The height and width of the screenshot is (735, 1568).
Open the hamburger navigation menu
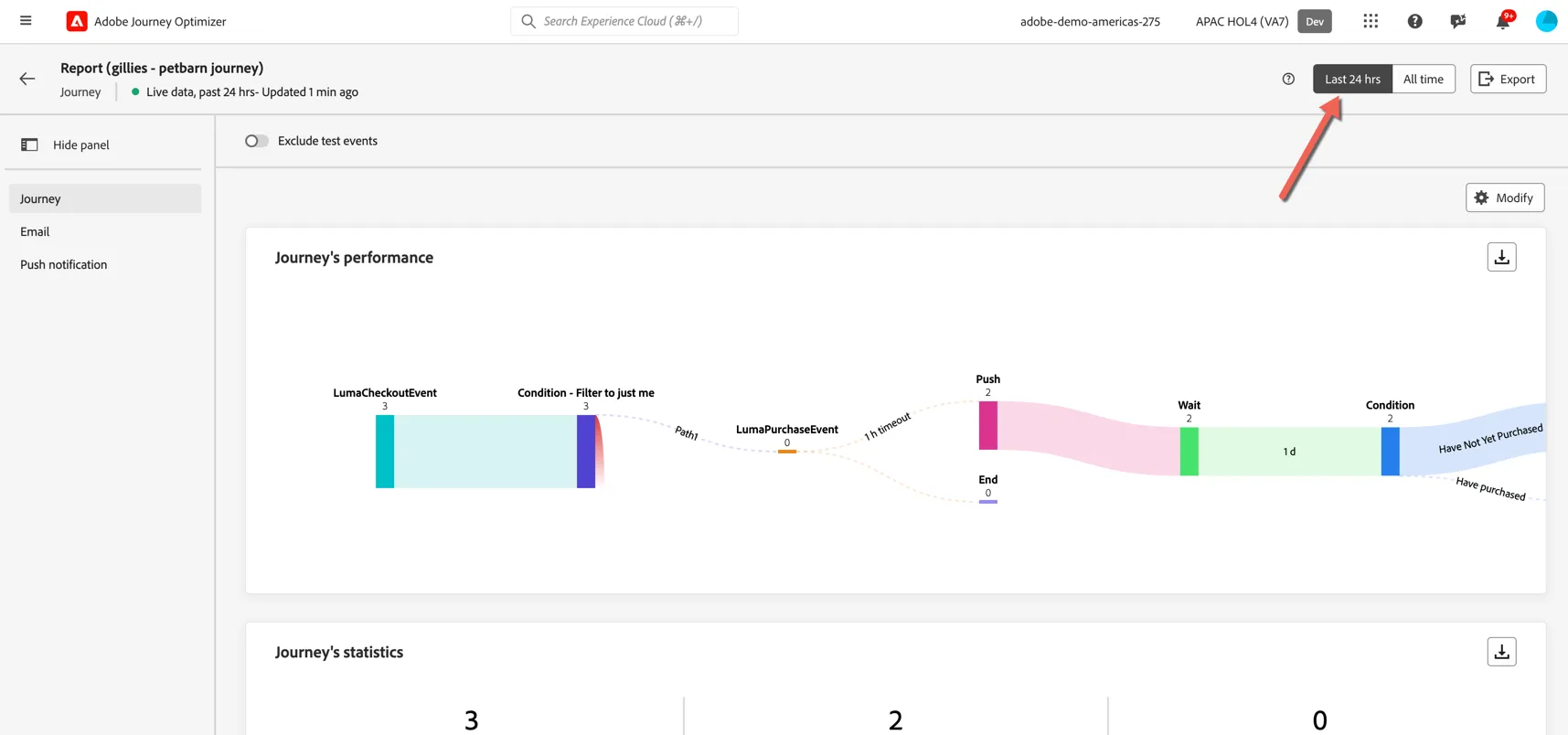click(26, 21)
